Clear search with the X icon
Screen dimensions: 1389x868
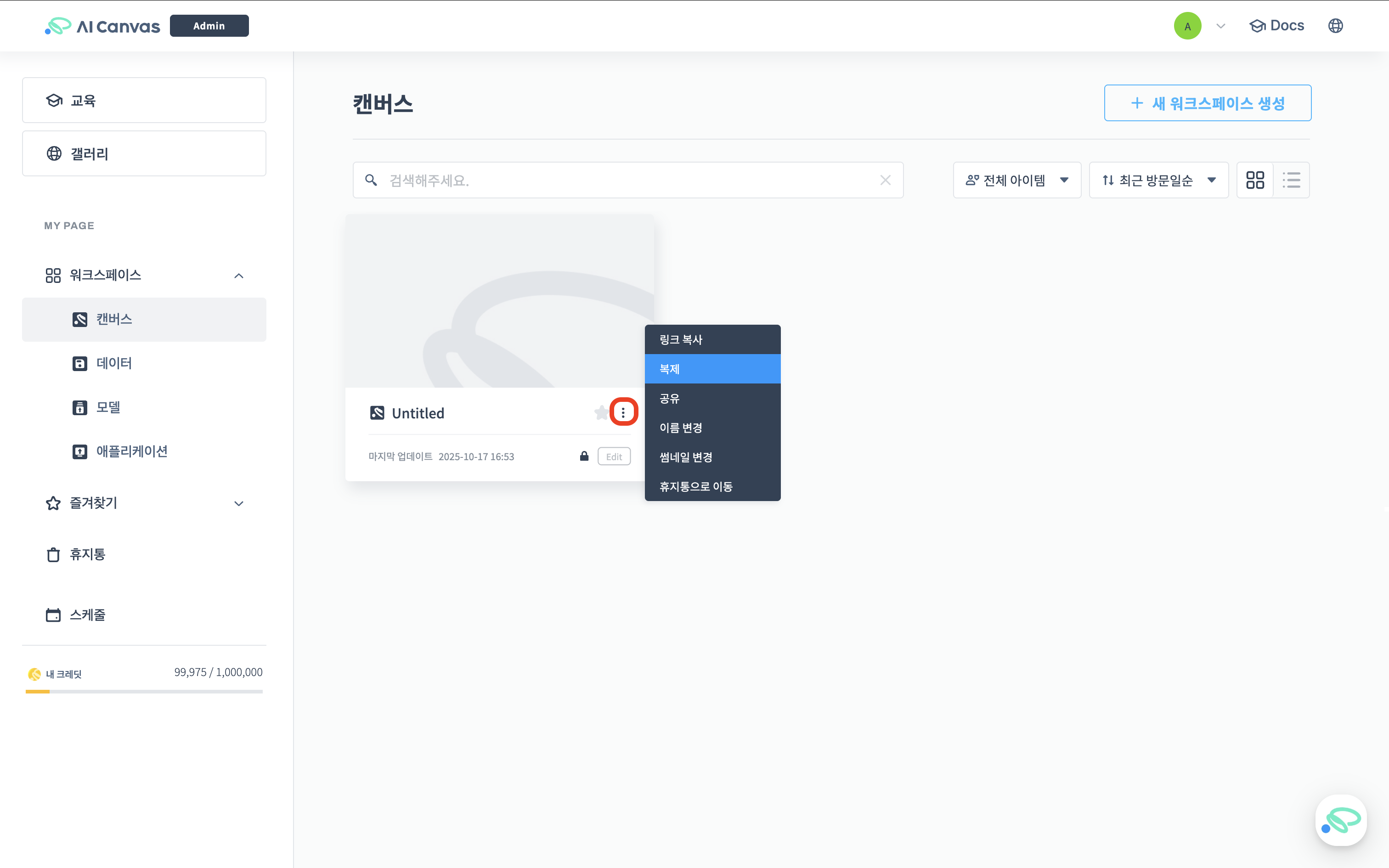point(885,180)
